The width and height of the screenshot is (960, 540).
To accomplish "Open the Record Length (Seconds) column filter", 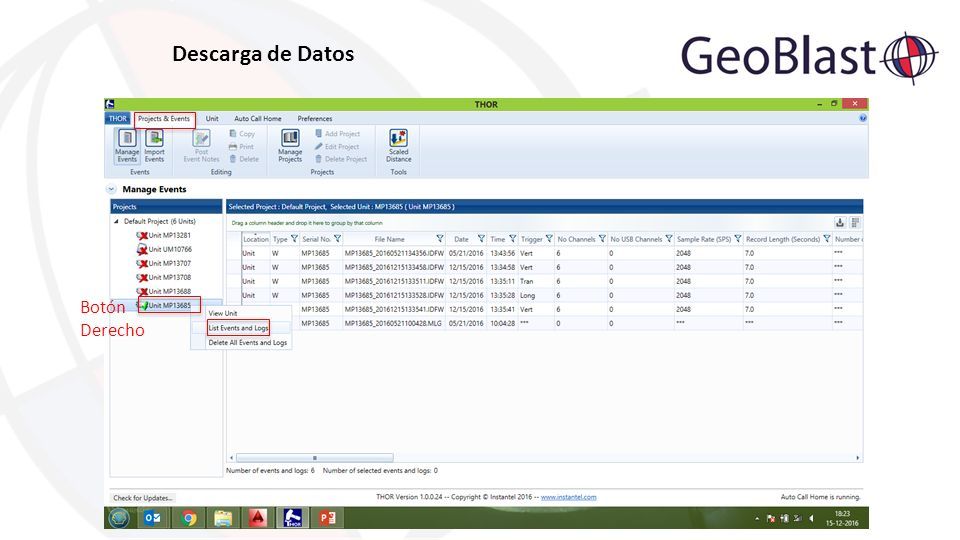I will tap(827, 239).
